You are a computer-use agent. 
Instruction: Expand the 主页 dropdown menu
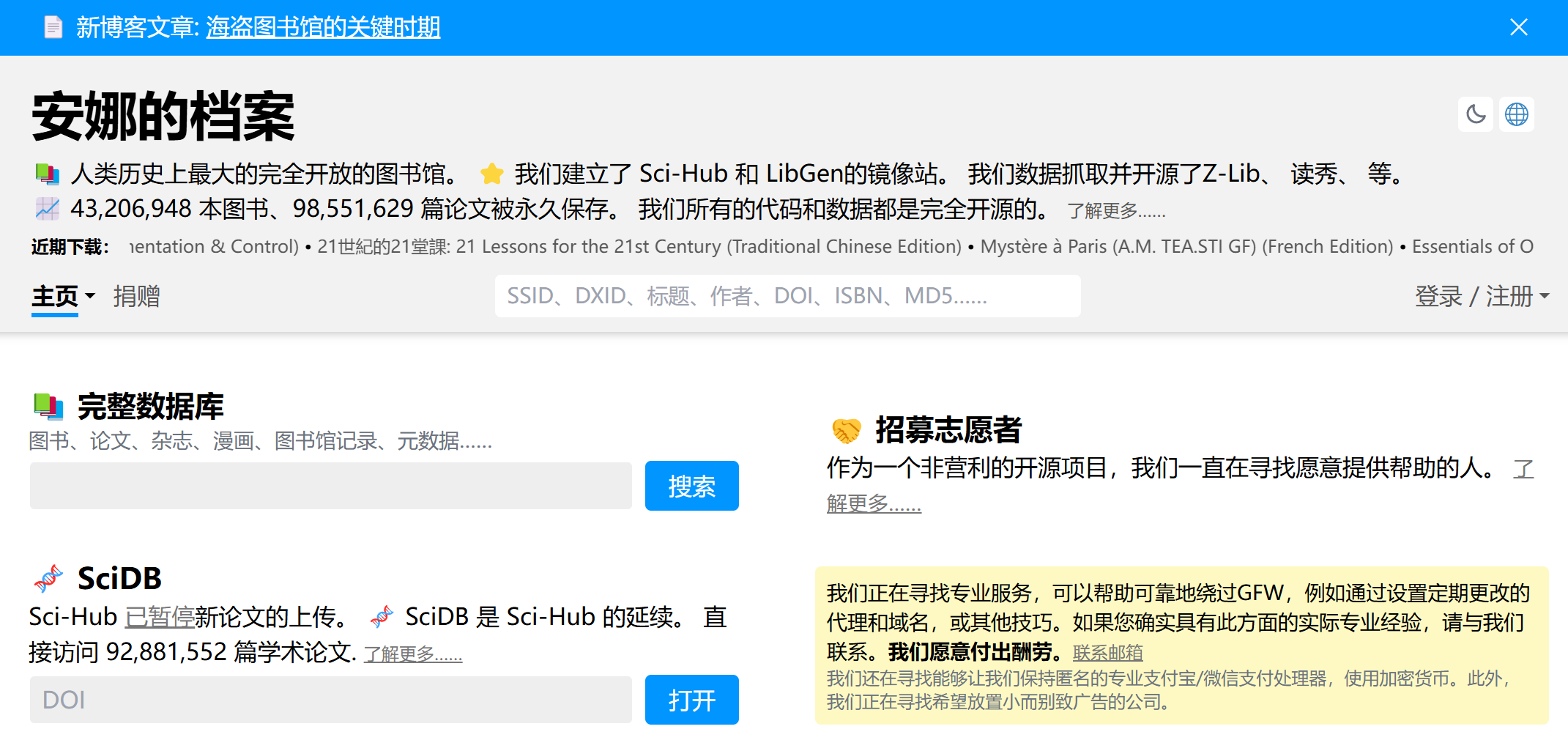pos(63,296)
